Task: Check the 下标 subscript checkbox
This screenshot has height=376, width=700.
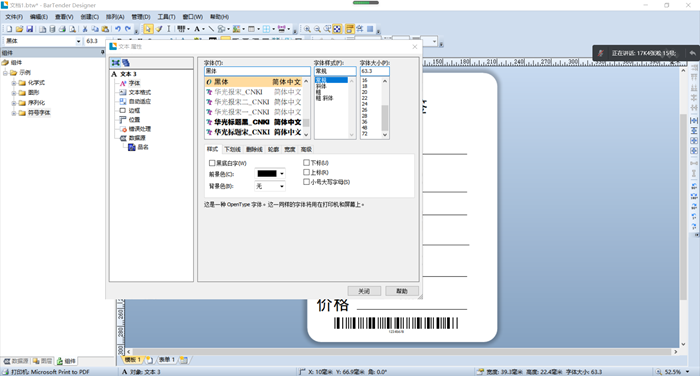Action: 306,163
